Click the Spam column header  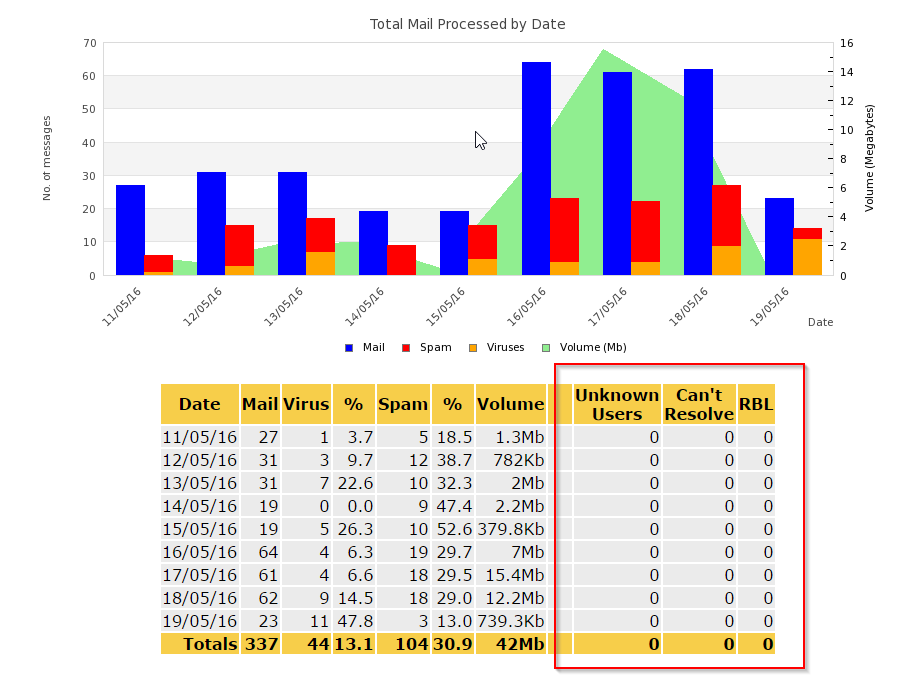(403, 404)
